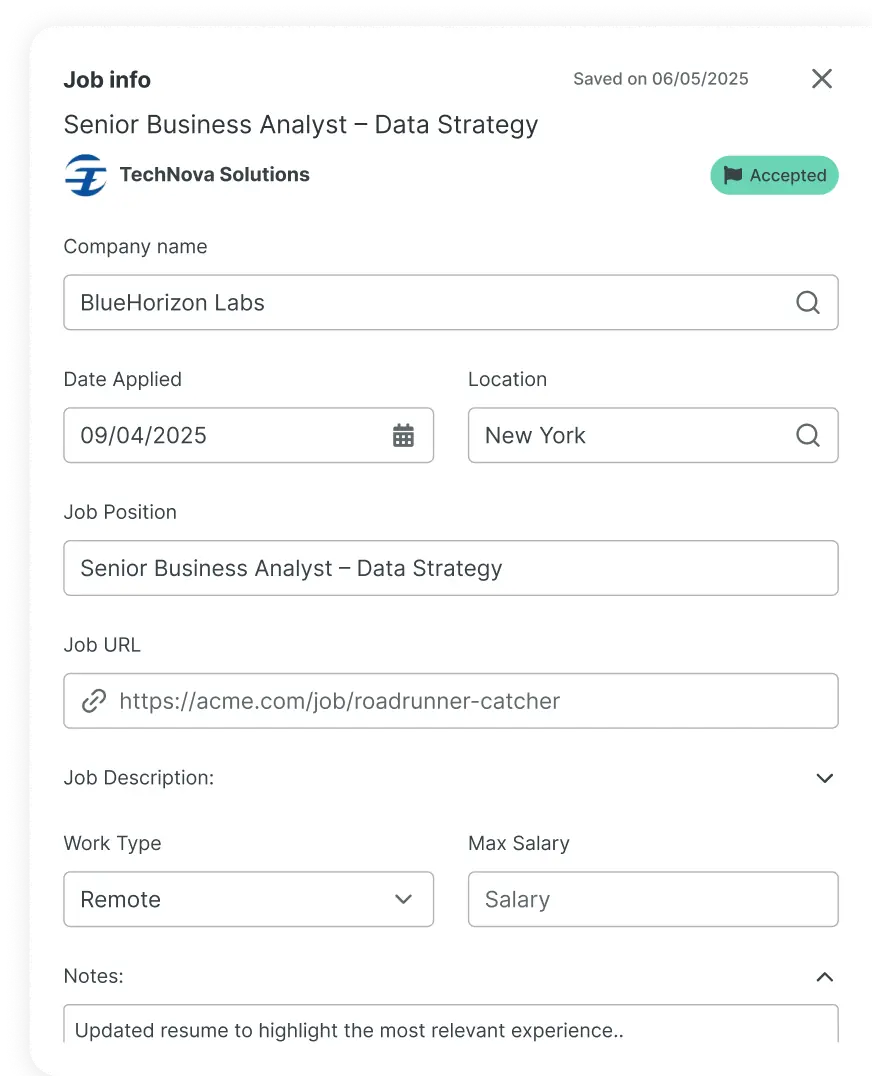This screenshot has height=1076, width=872.
Task: Click the Notes text area
Action: [x=450, y=1025]
